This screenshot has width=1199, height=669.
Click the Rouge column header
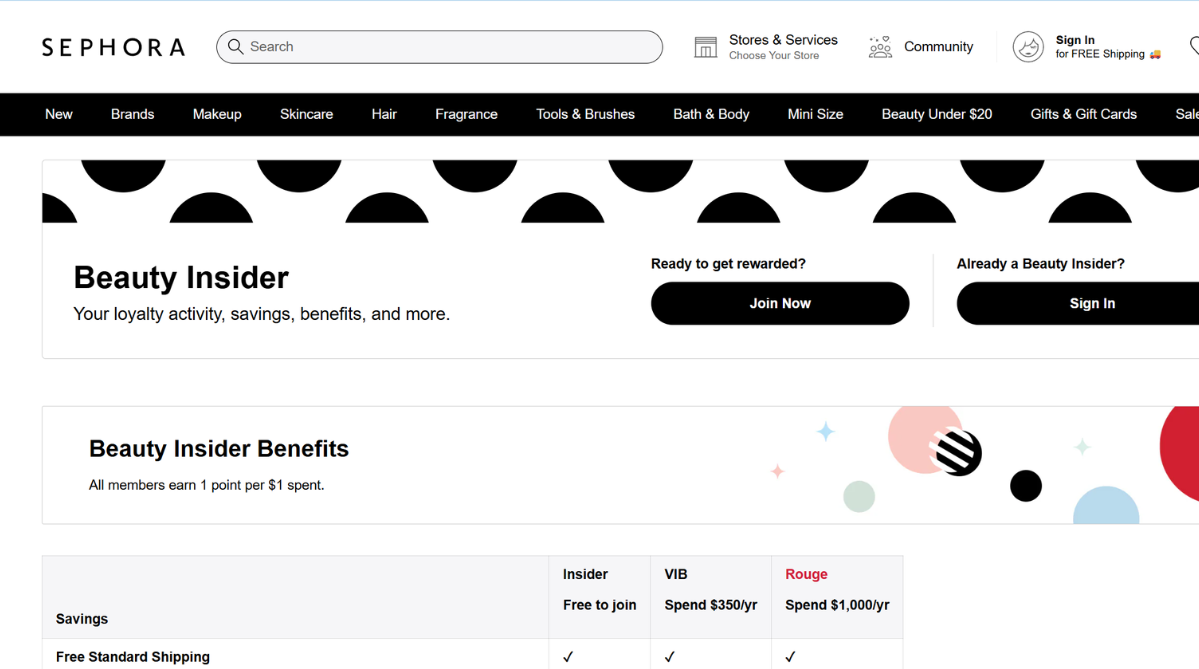tap(806, 574)
